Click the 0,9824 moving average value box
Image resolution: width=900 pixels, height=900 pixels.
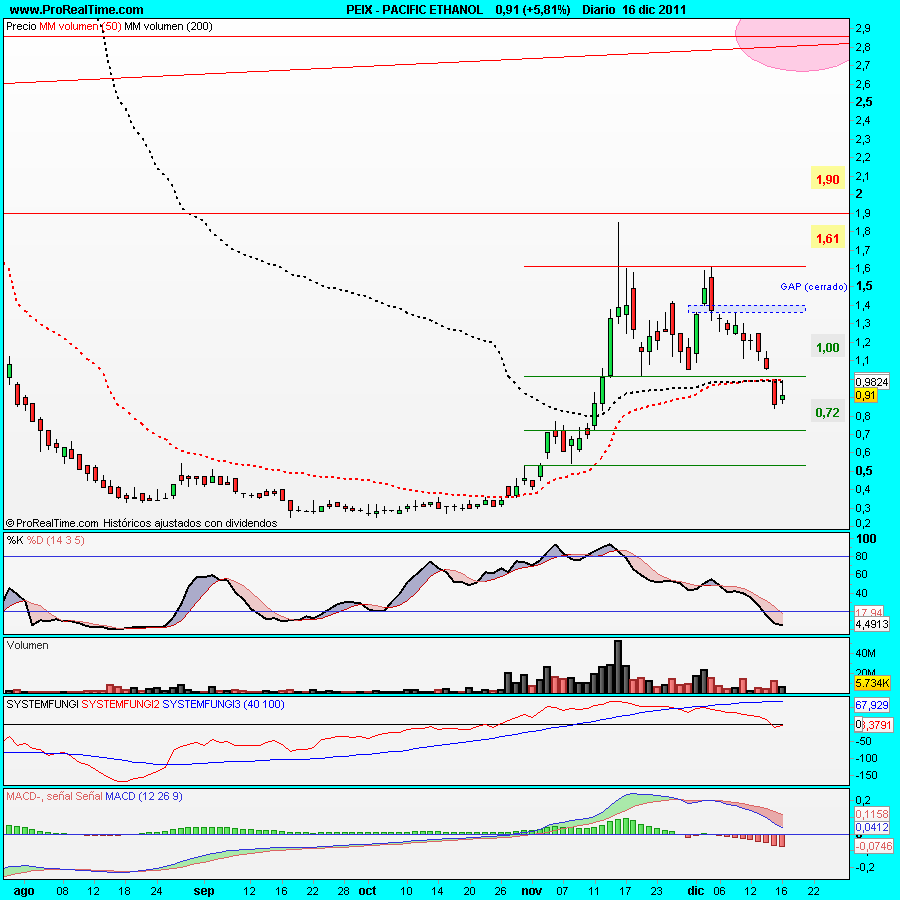(x=871, y=382)
